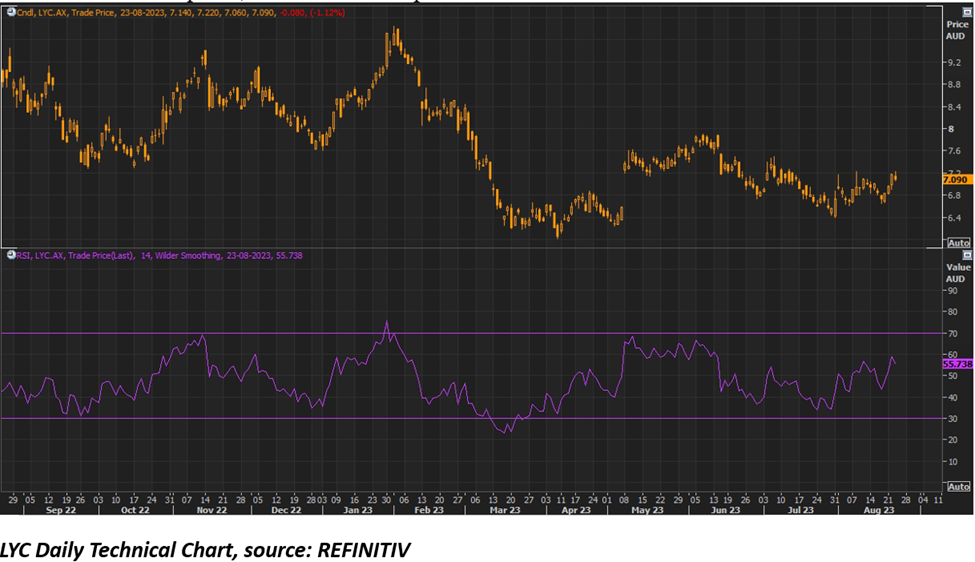The height and width of the screenshot is (562, 975).
Task: Click the 30 level on RSI axis
Action: (x=953, y=419)
